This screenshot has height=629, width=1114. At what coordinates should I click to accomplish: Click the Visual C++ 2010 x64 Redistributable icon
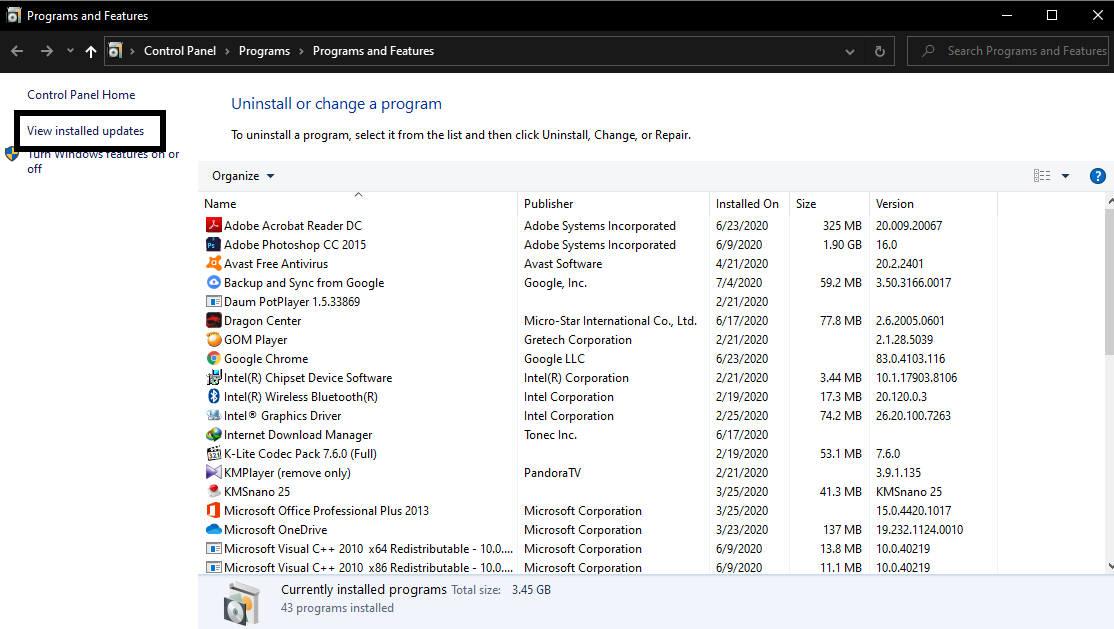(x=213, y=549)
